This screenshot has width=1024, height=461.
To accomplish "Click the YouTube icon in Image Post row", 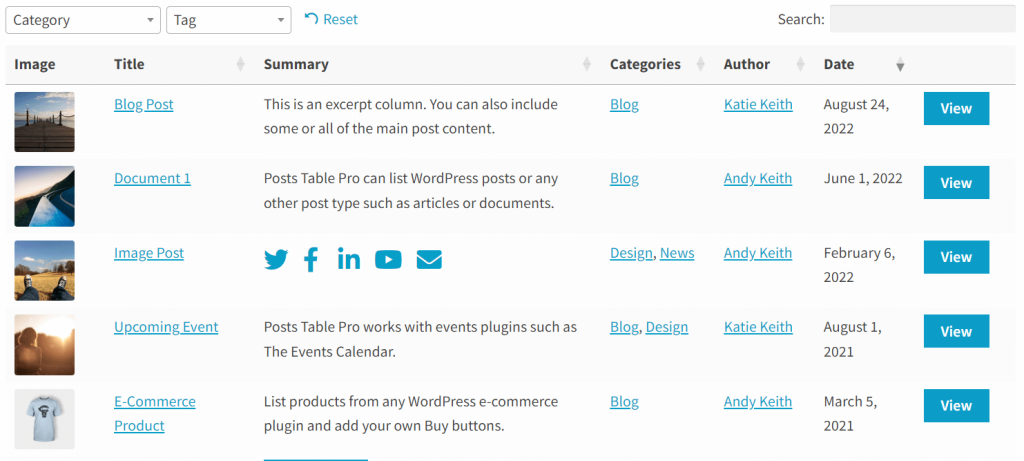I will click(388, 260).
